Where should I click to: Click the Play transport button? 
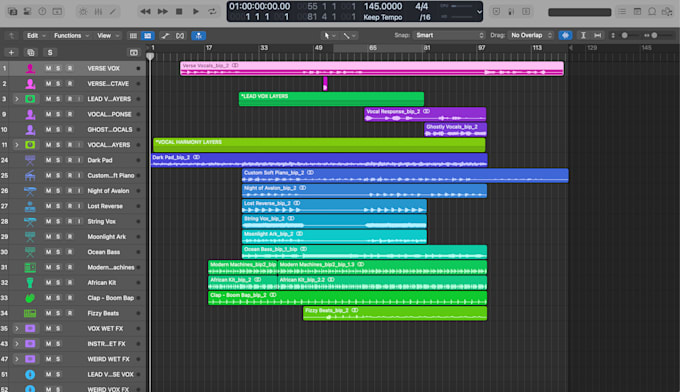click(x=196, y=12)
